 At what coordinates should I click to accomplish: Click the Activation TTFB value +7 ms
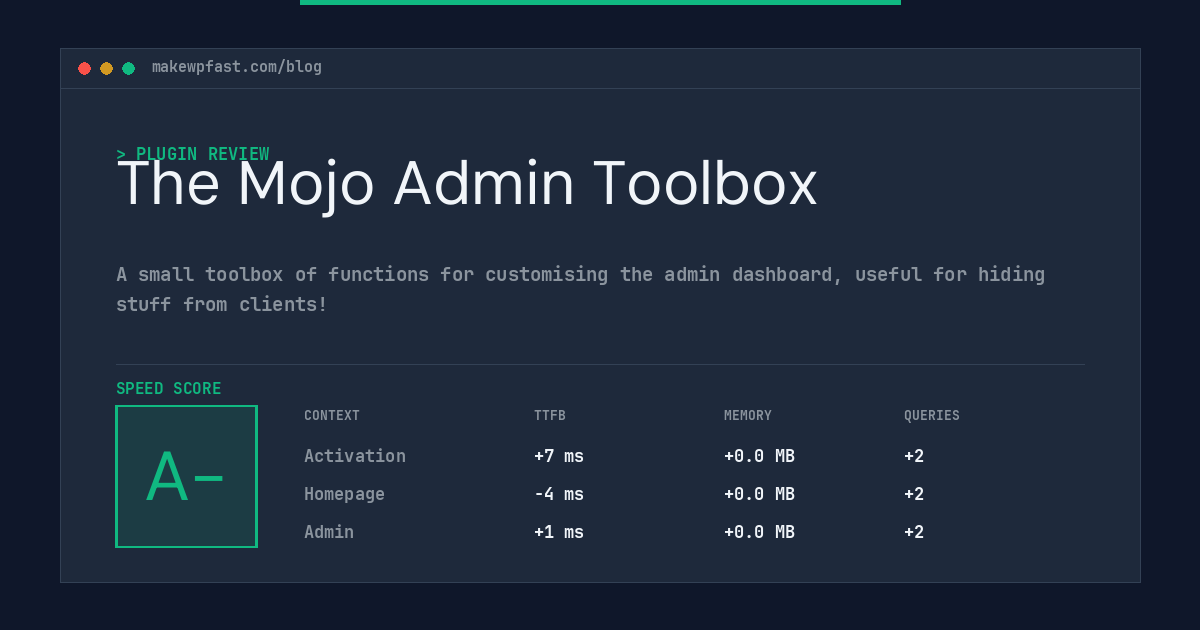pos(559,456)
